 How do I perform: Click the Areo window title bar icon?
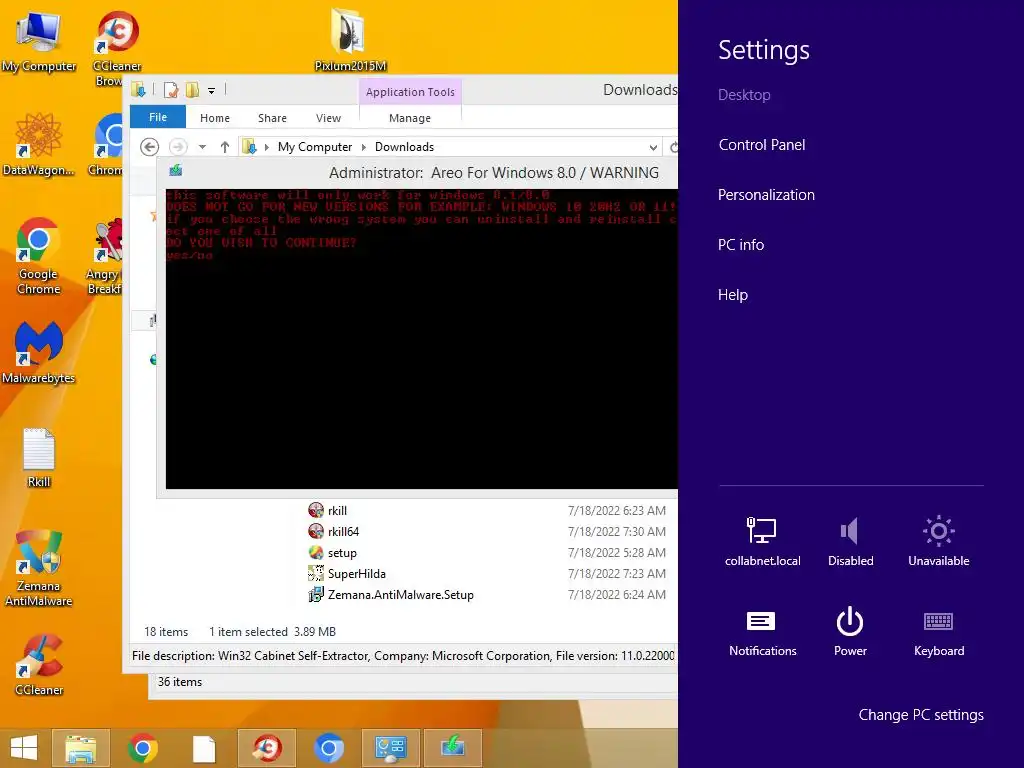[x=175, y=171]
